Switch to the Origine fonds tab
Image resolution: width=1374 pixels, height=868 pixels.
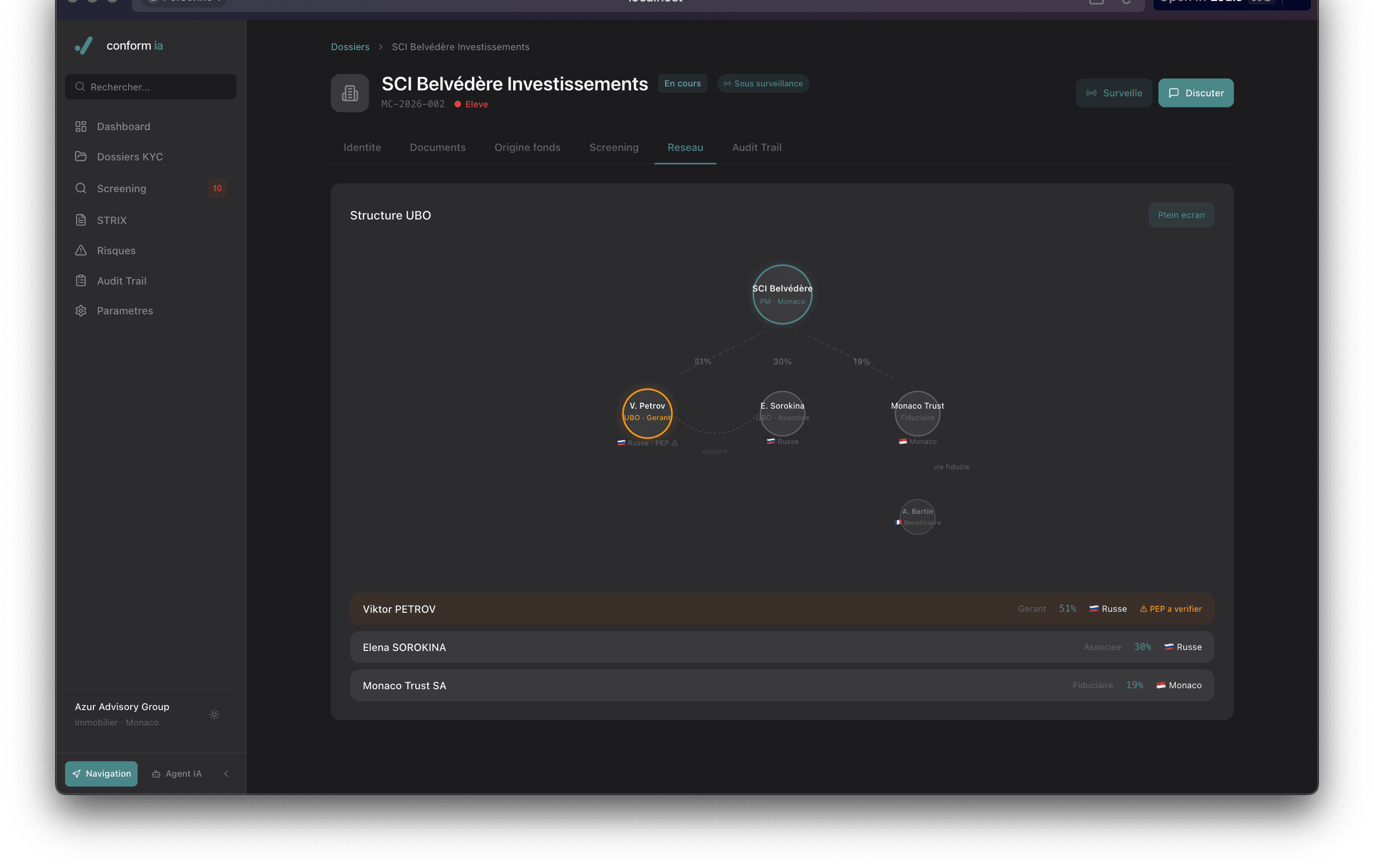527,147
